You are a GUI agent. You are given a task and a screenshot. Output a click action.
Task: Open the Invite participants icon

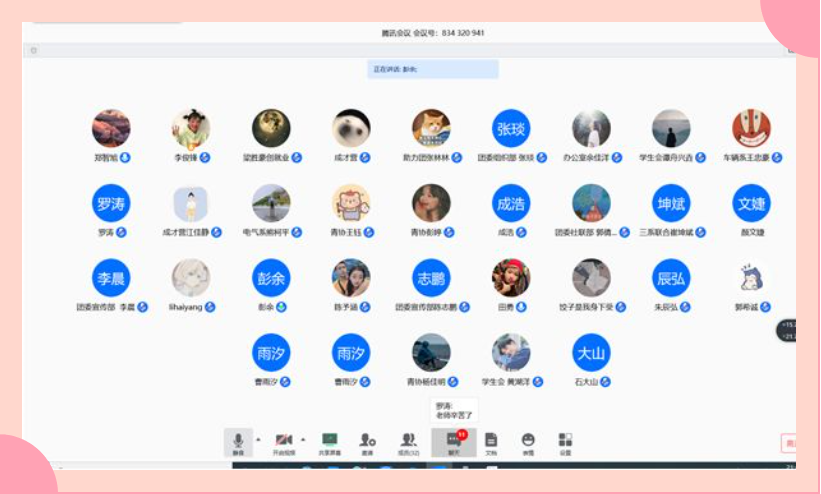(x=368, y=441)
